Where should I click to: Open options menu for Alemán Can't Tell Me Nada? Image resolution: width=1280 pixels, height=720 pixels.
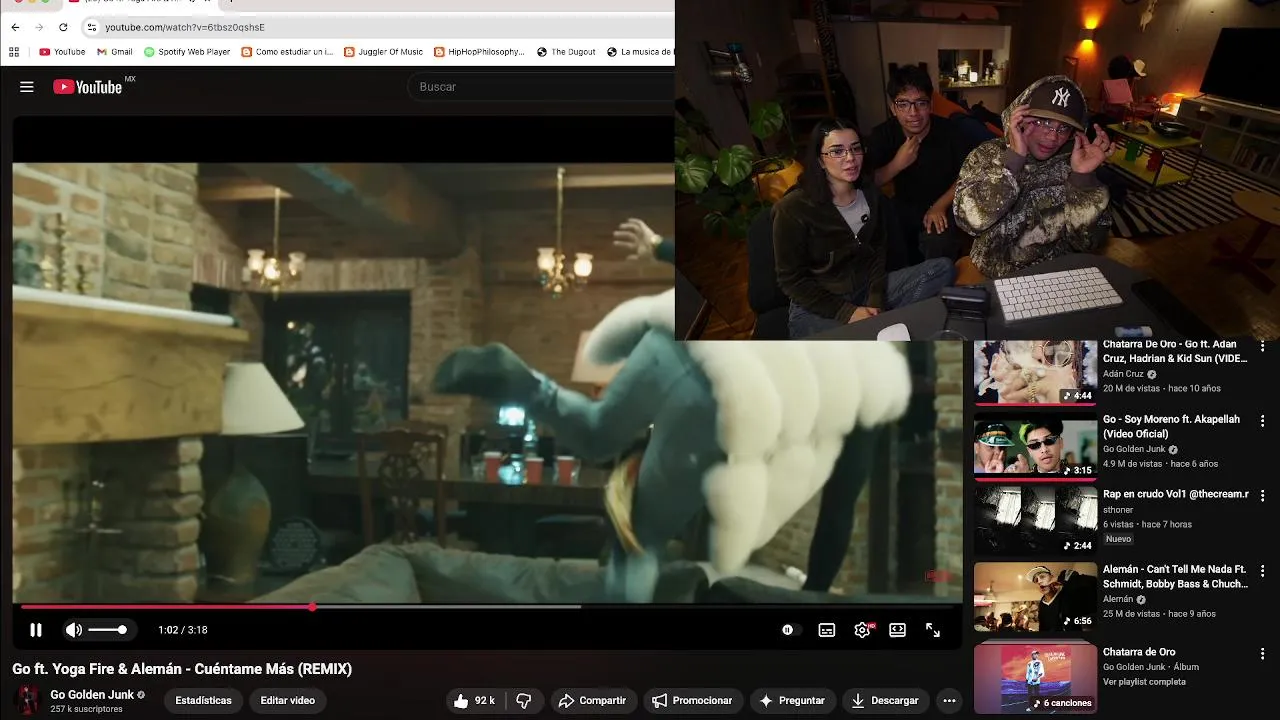pyautogui.click(x=1263, y=571)
